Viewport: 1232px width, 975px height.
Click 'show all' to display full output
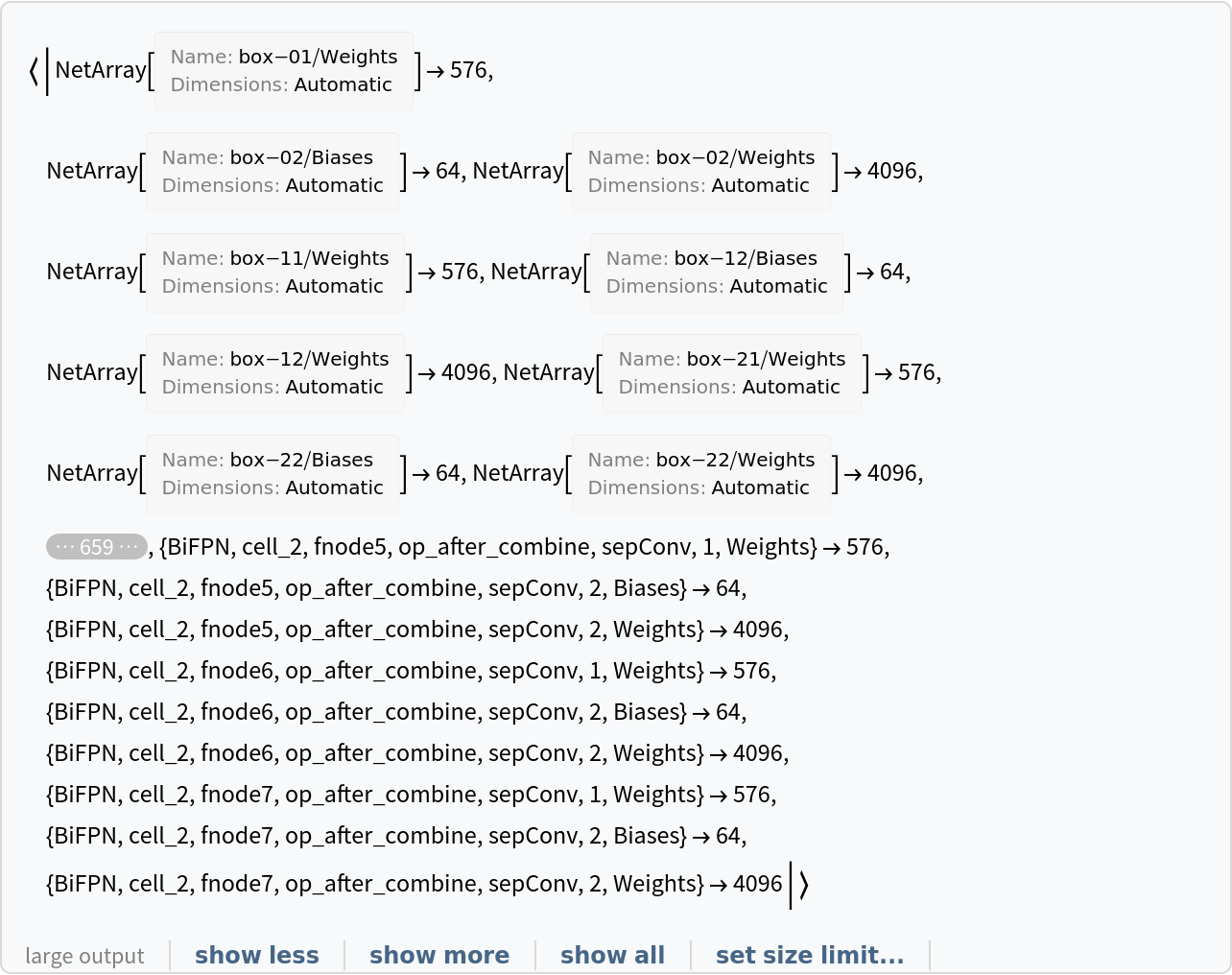point(612,955)
